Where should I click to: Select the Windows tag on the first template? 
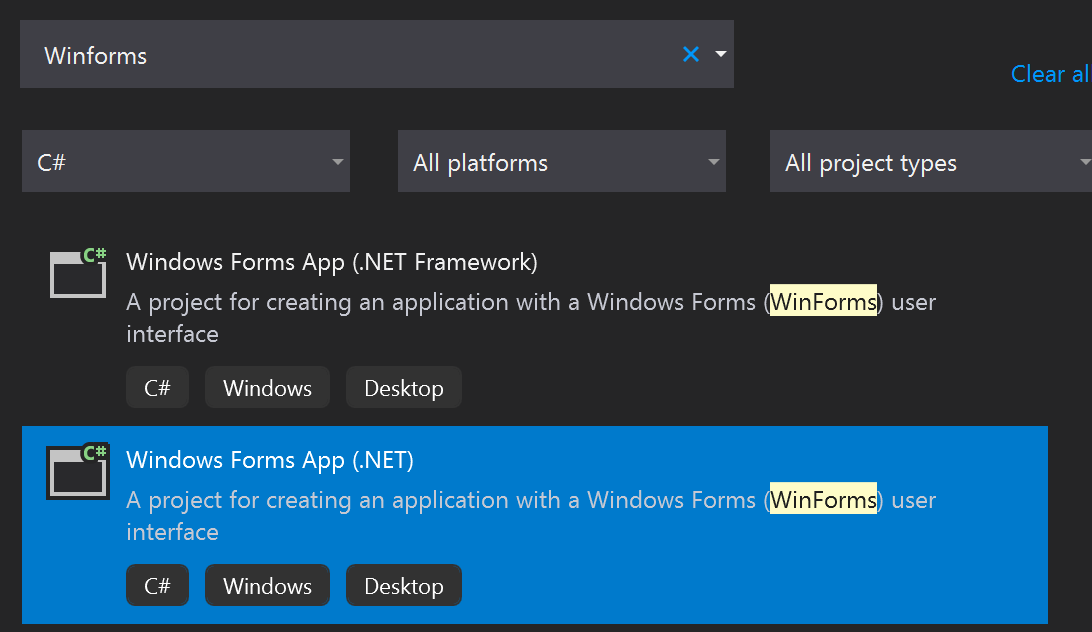(267, 387)
